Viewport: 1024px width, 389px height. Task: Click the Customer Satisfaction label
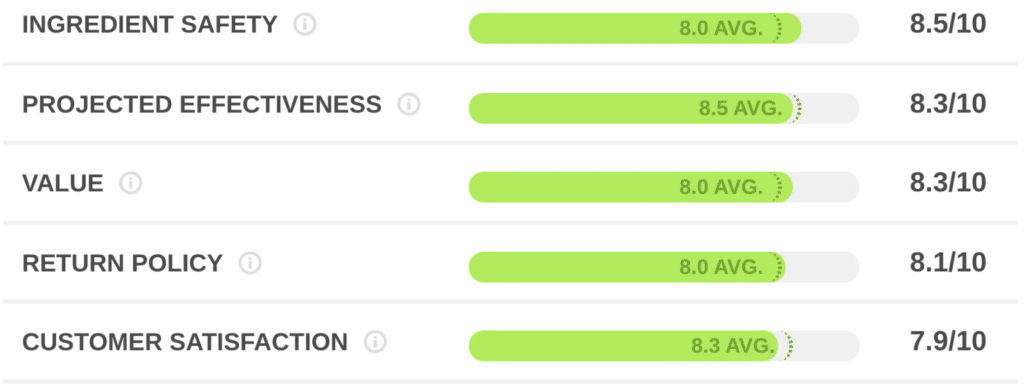coord(185,342)
